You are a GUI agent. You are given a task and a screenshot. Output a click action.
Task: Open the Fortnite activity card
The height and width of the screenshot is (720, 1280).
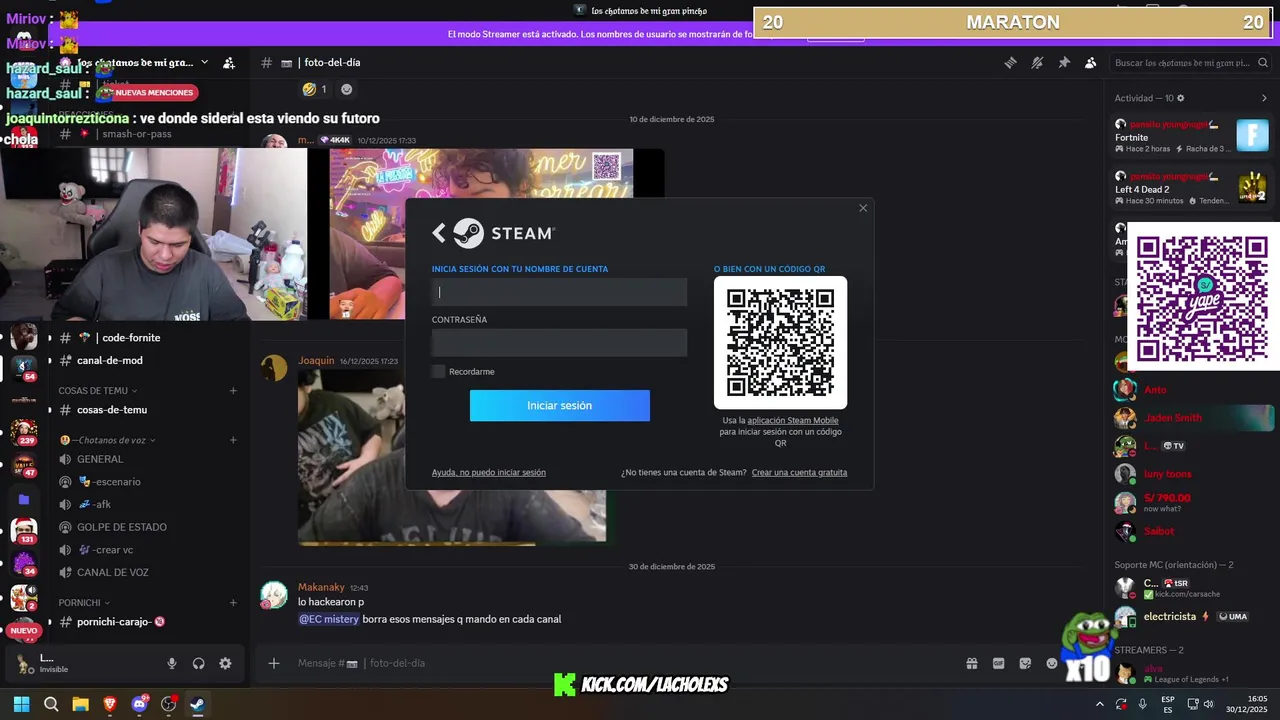pyautogui.click(x=1192, y=136)
